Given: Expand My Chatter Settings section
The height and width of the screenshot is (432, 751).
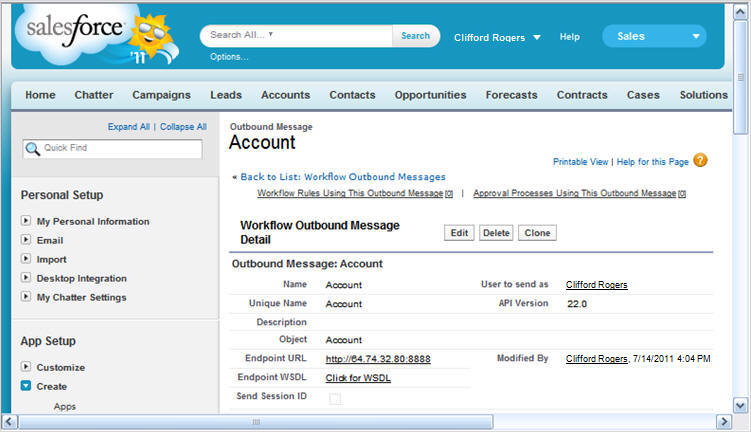Looking at the screenshot, I should click(26, 296).
